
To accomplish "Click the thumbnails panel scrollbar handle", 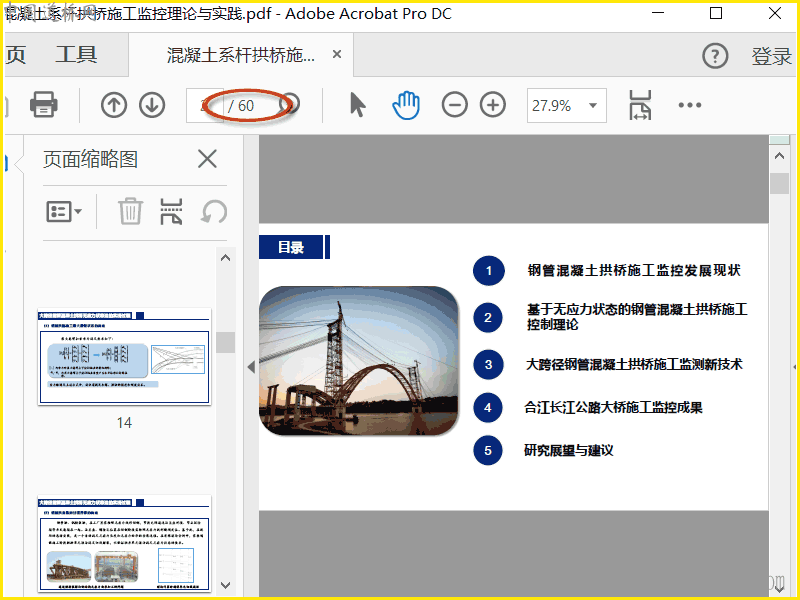I will point(226,342).
